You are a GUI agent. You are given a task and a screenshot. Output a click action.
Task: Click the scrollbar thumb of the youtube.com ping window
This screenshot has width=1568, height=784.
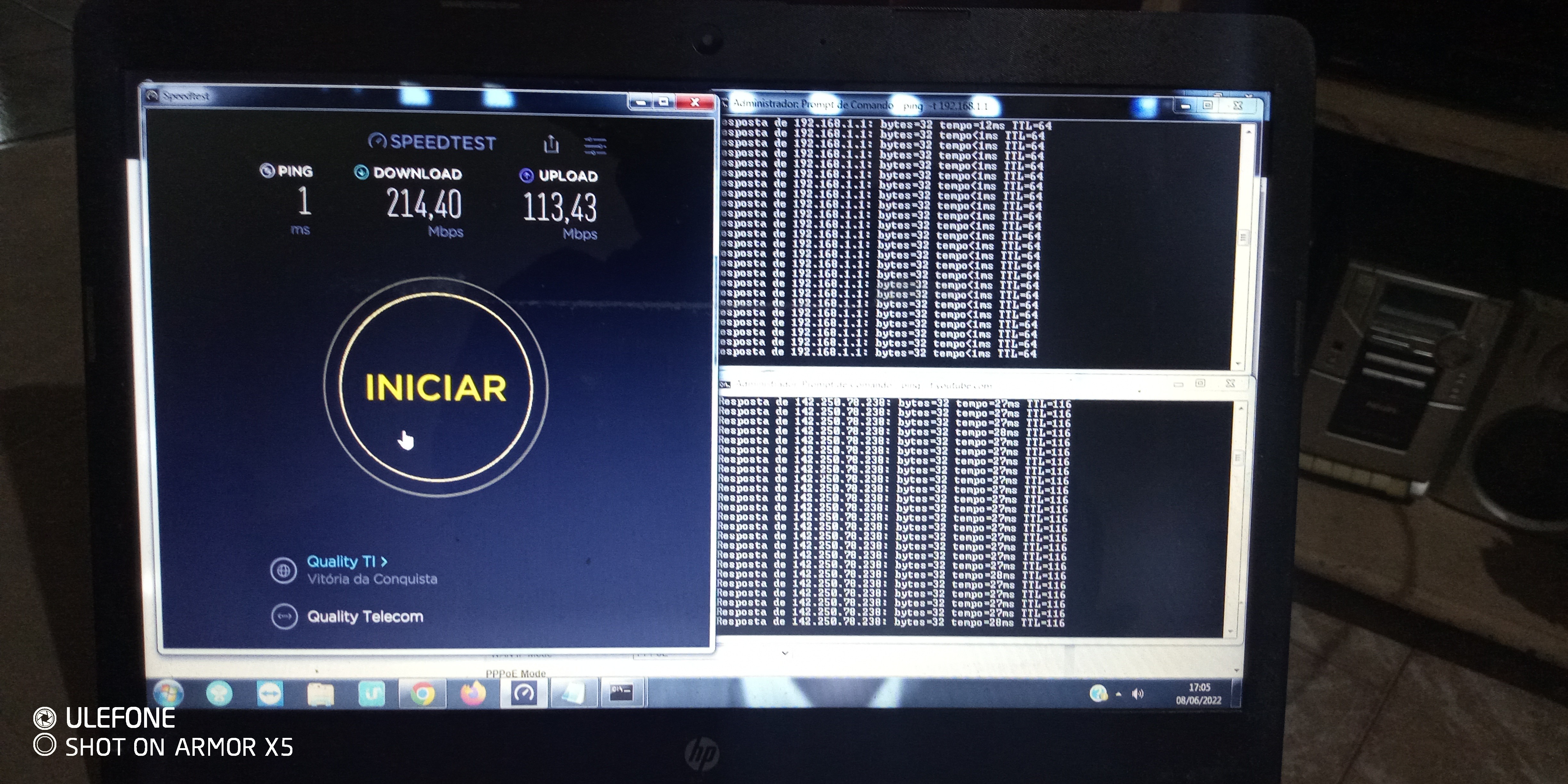coord(1237,458)
